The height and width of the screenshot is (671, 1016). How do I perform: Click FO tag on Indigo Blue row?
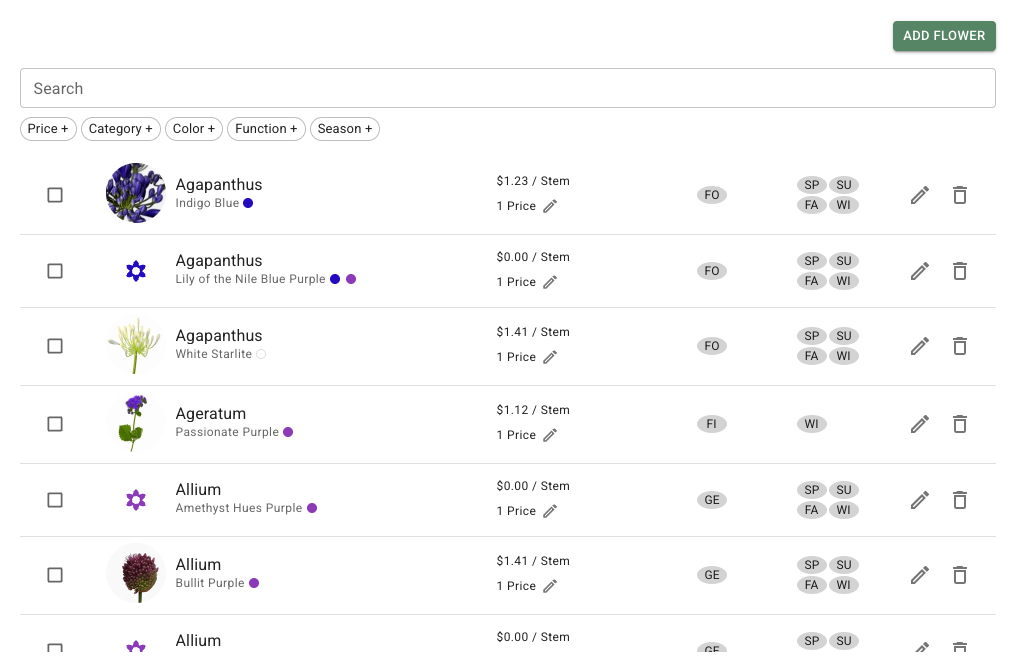[x=711, y=195]
